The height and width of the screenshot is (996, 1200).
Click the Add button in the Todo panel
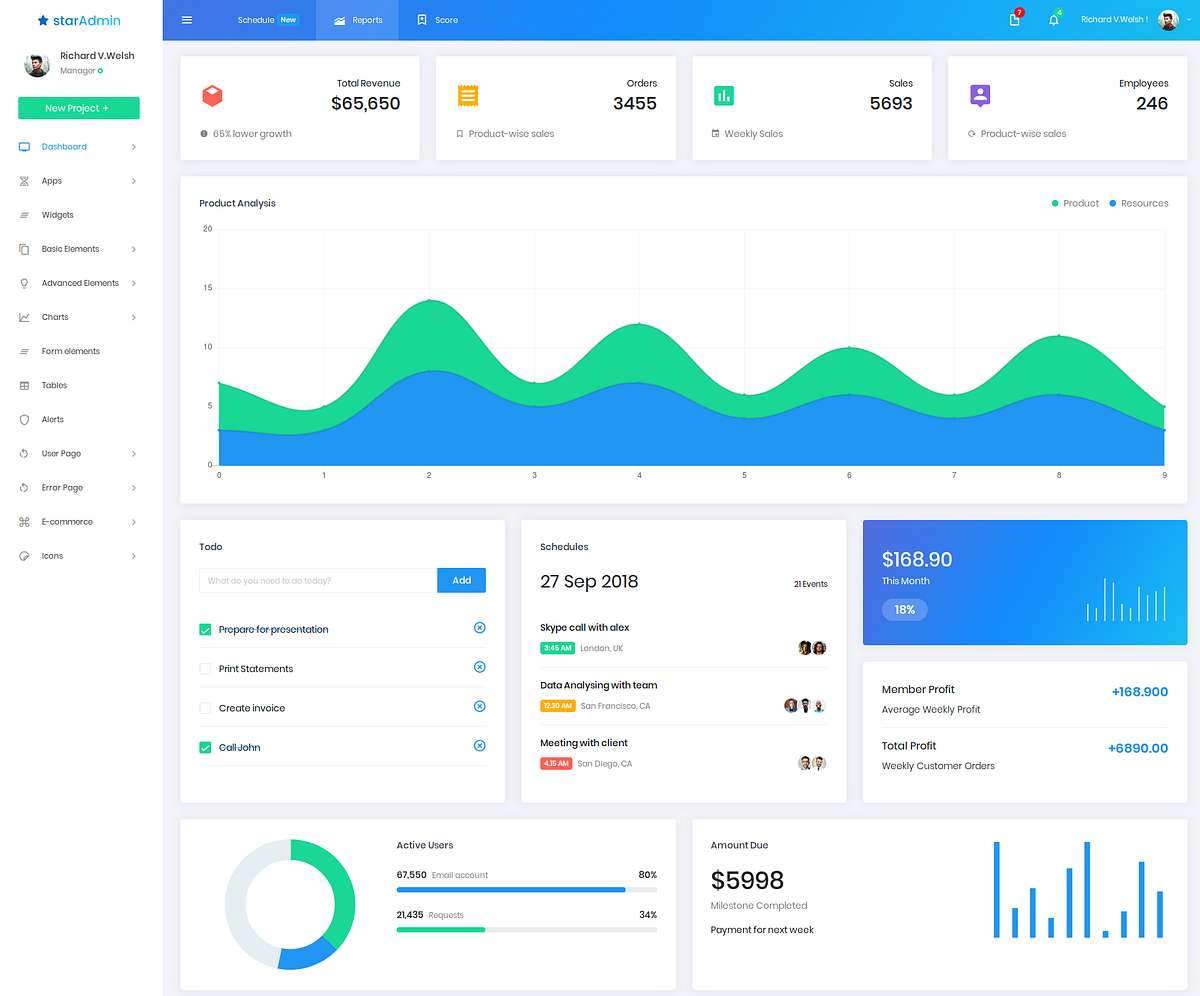[461, 580]
